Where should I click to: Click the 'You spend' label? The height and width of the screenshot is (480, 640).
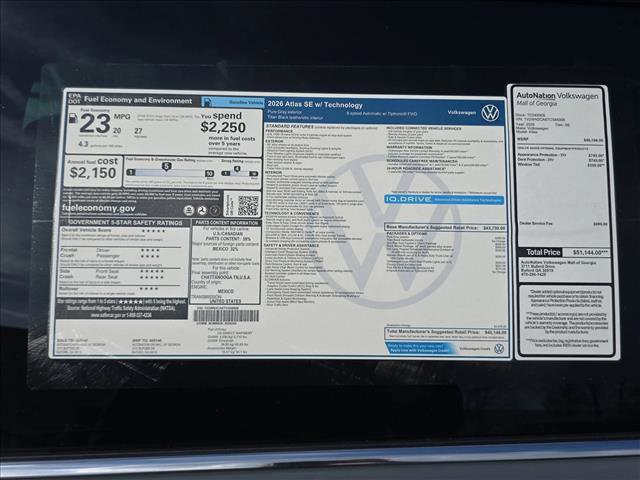(221, 116)
